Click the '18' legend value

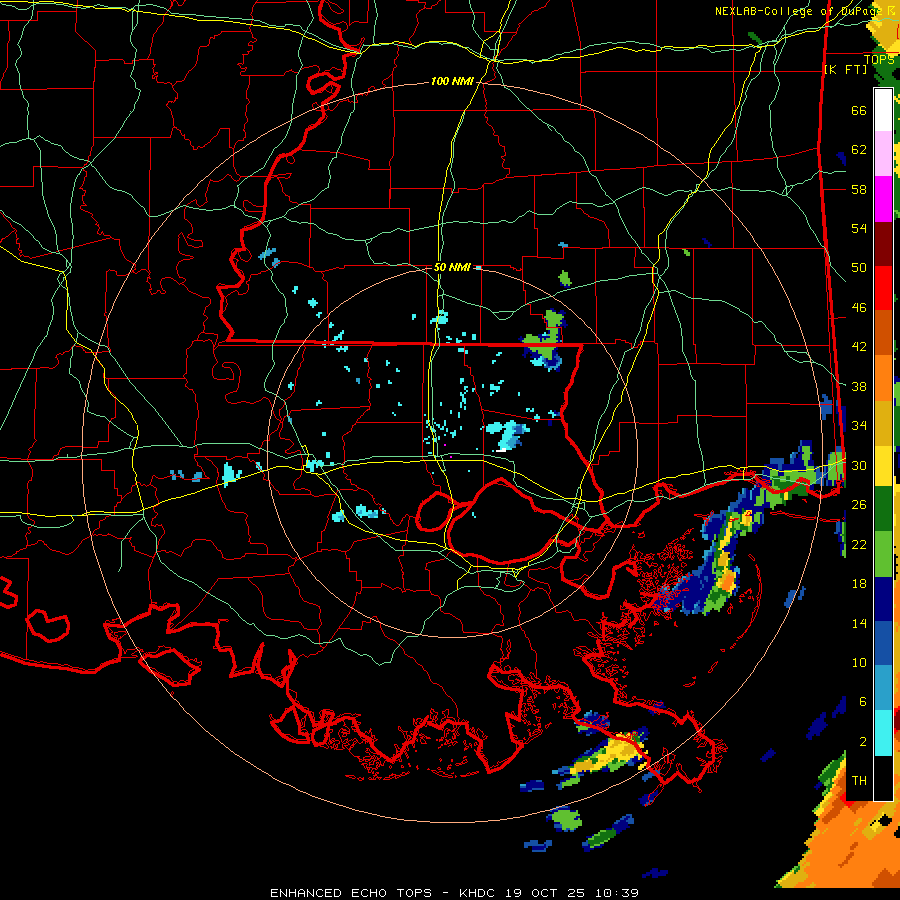[x=859, y=584]
